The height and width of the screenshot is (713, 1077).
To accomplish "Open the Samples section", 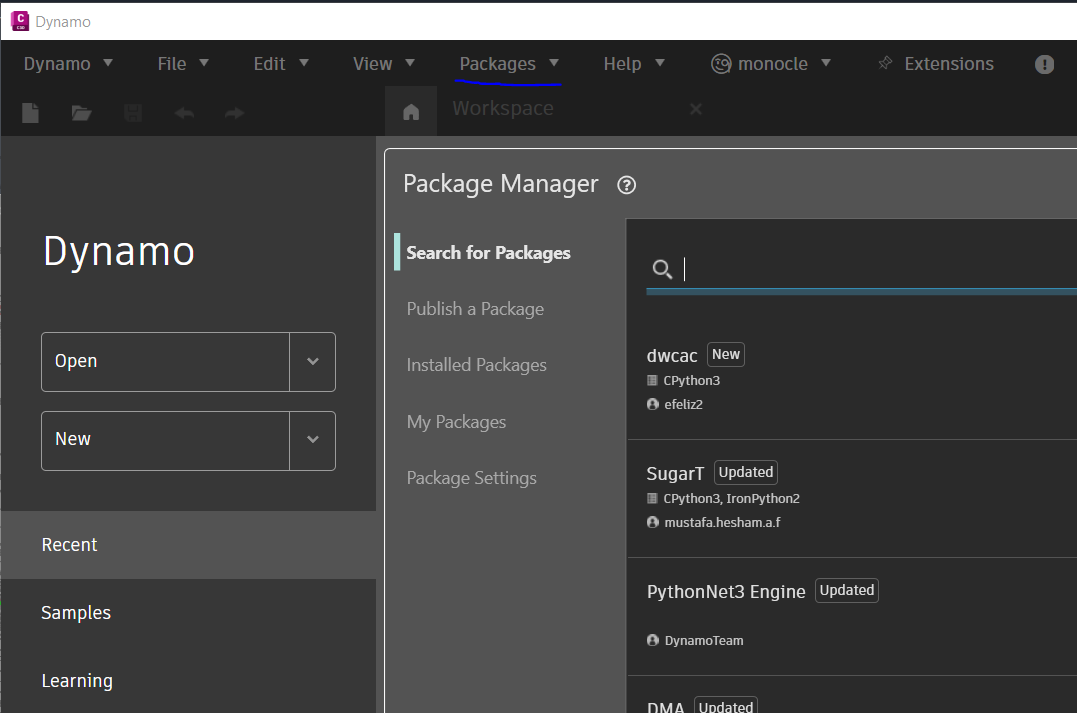I will 76,613.
